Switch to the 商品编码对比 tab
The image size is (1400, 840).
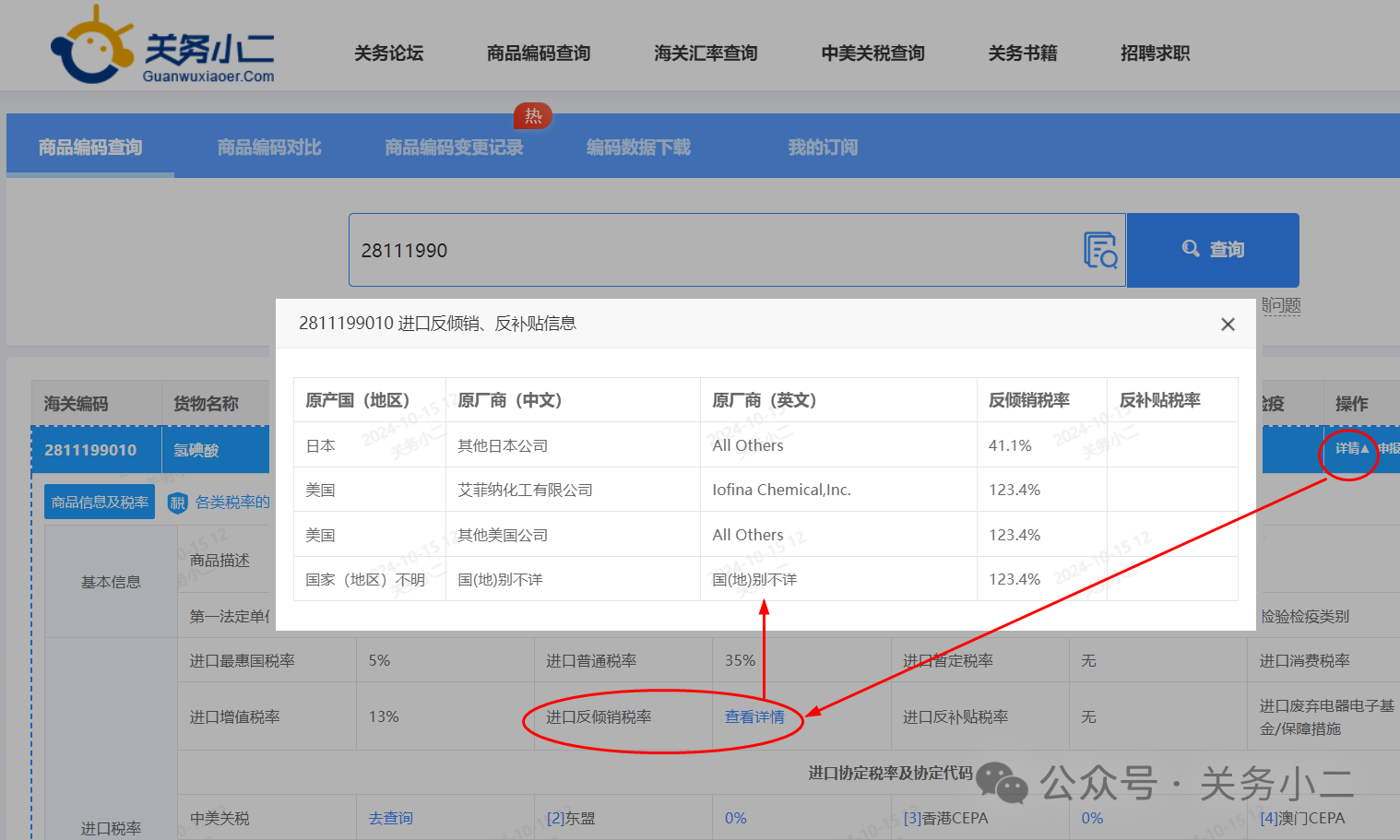click(269, 148)
